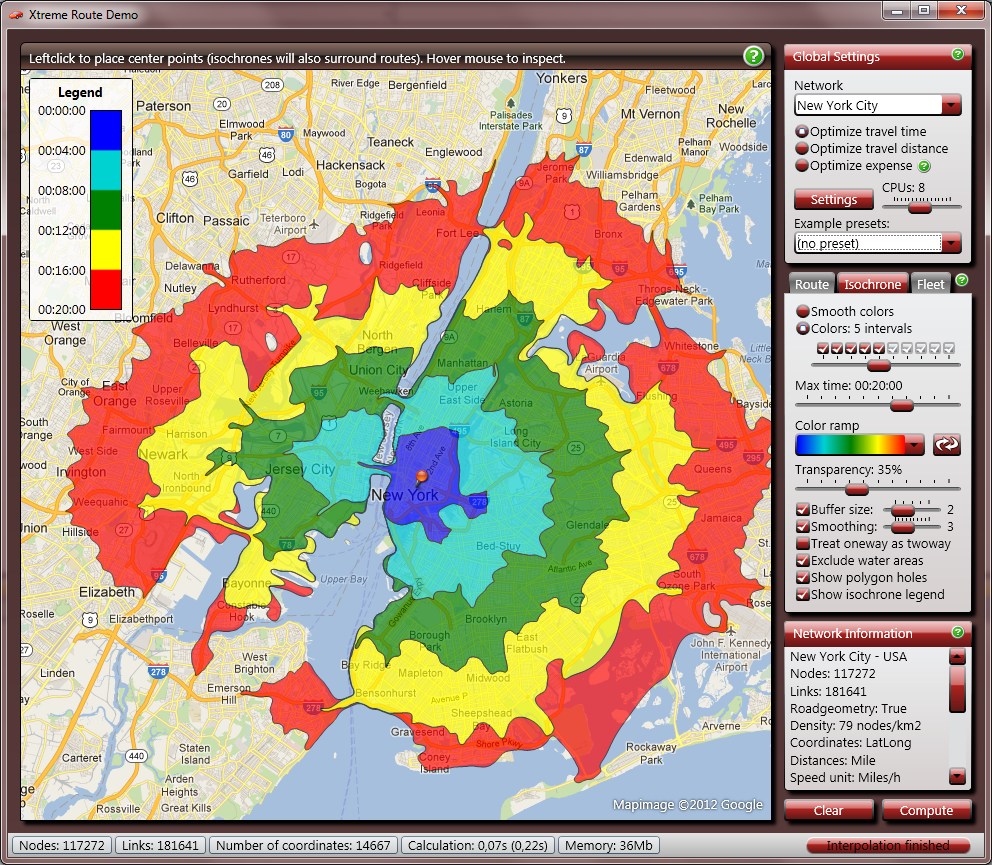Open Global Settings help icon
The height and width of the screenshot is (865, 992).
coord(958,55)
